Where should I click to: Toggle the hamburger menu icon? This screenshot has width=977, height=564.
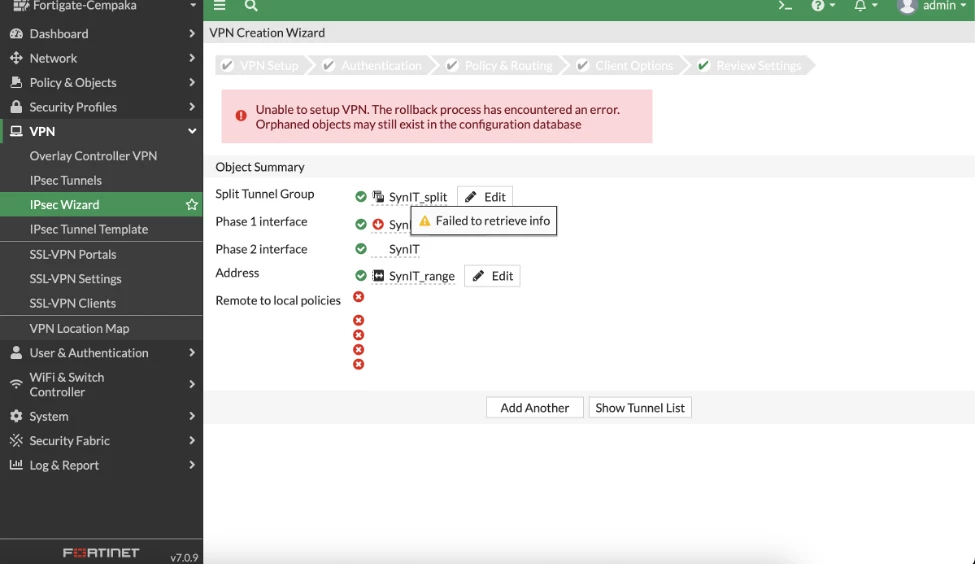tap(219, 6)
